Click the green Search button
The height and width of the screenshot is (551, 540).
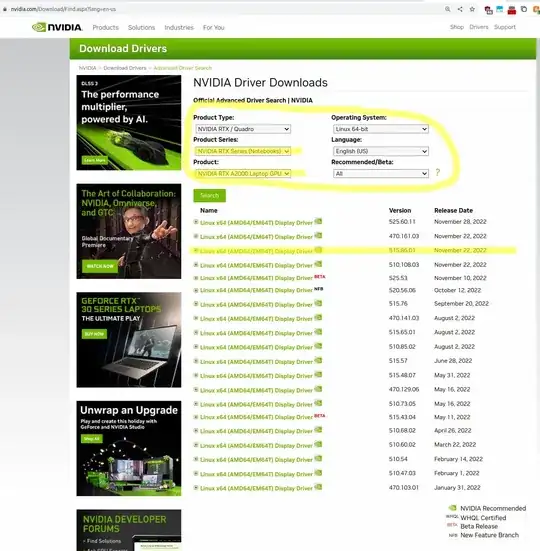point(209,195)
